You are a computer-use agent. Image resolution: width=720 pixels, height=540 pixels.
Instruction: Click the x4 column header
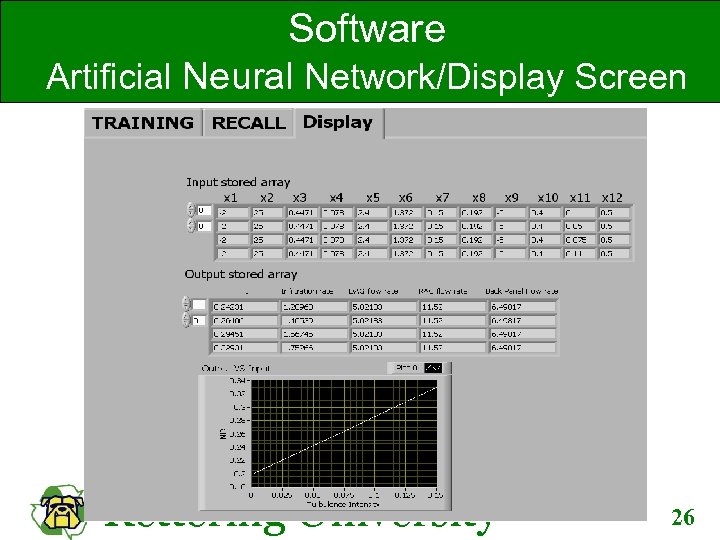[x=336, y=197]
